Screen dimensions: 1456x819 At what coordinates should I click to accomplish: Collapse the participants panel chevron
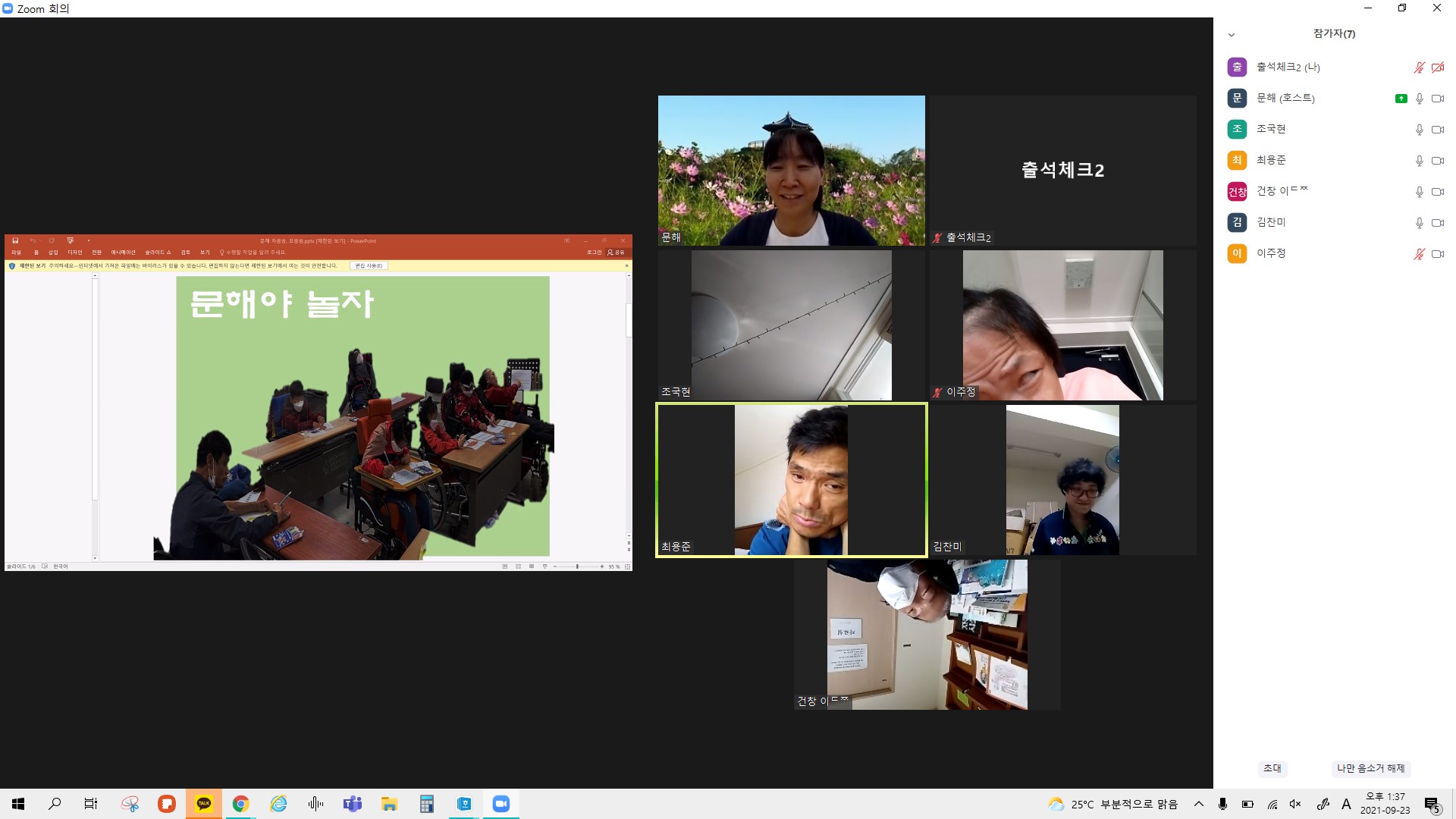point(1232,35)
